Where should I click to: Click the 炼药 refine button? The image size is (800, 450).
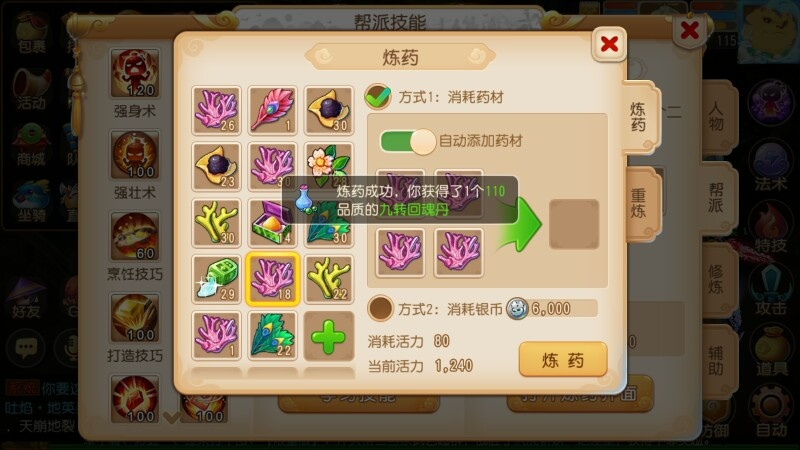[563, 360]
